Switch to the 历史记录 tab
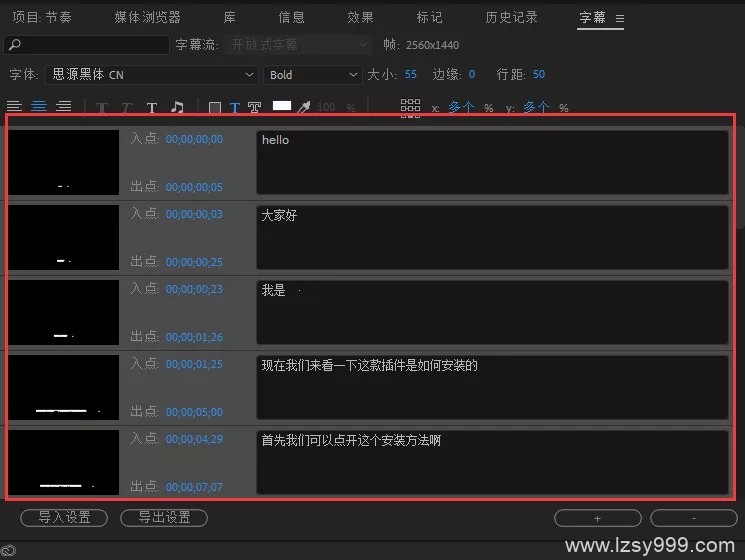This screenshot has width=745, height=560. click(x=511, y=18)
